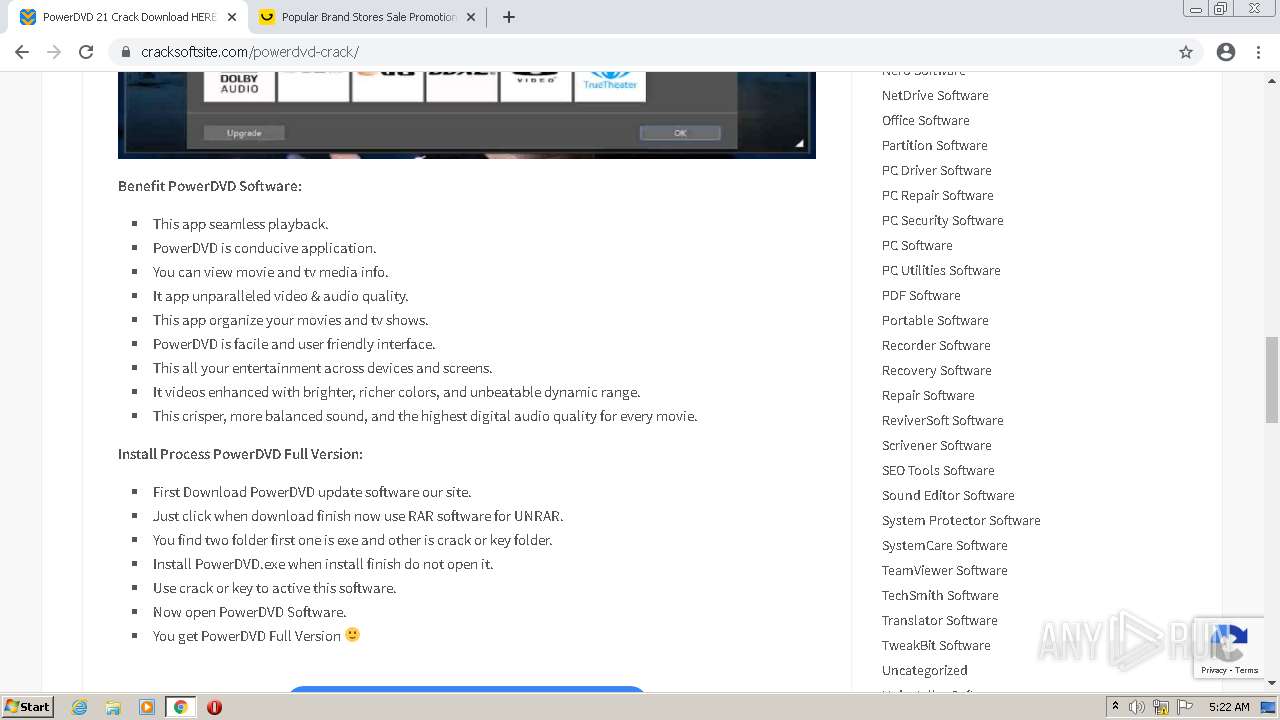Image resolution: width=1280 pixels, height=720 pixels.
Task: Open a new browser tab
Action: (x=509, y=17)
